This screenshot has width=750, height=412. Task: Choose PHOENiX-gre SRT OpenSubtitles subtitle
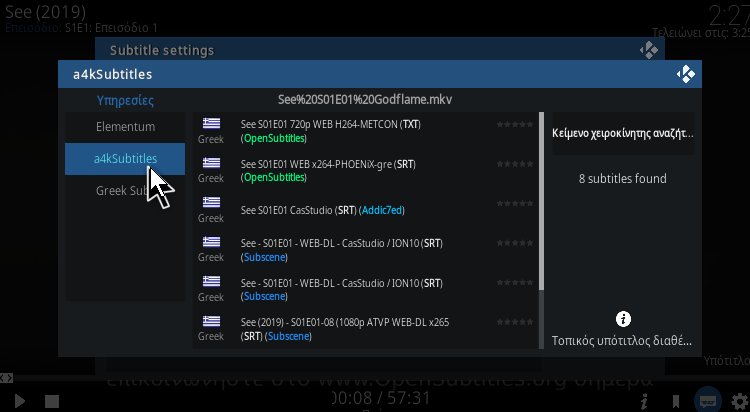[x=366, y=171]
